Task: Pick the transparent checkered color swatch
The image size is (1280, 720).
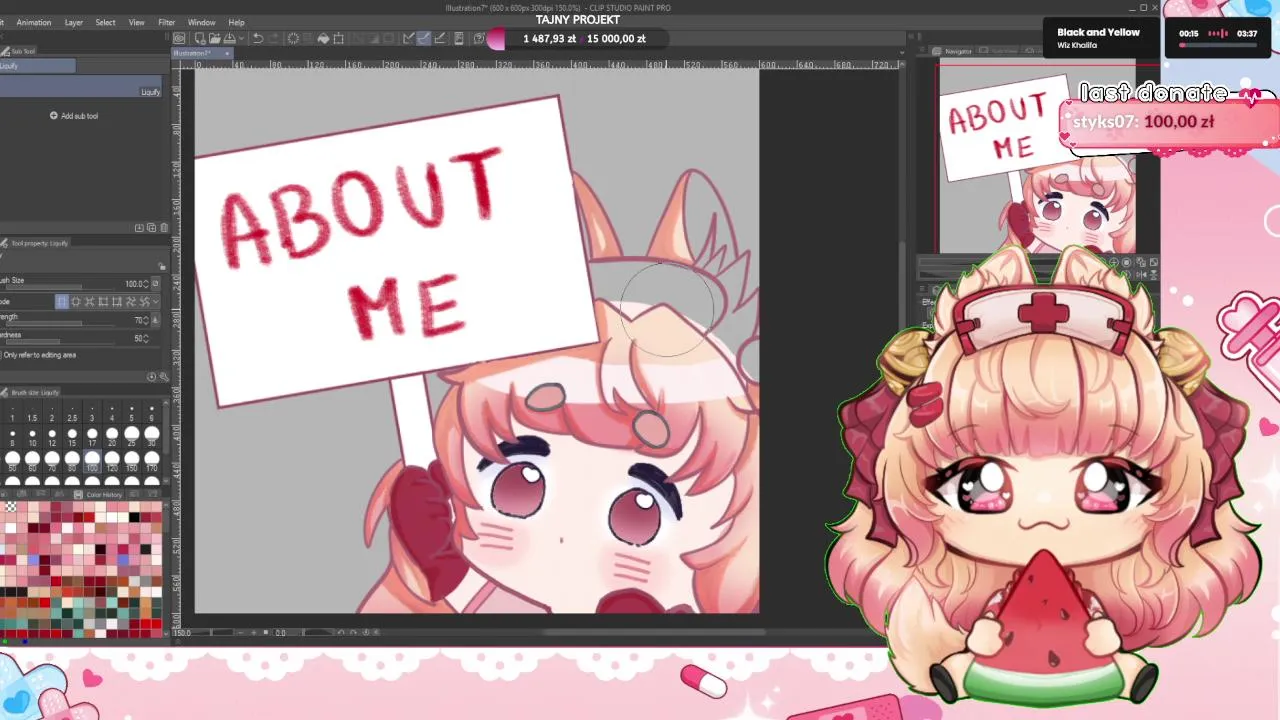Action: point(12,507)
